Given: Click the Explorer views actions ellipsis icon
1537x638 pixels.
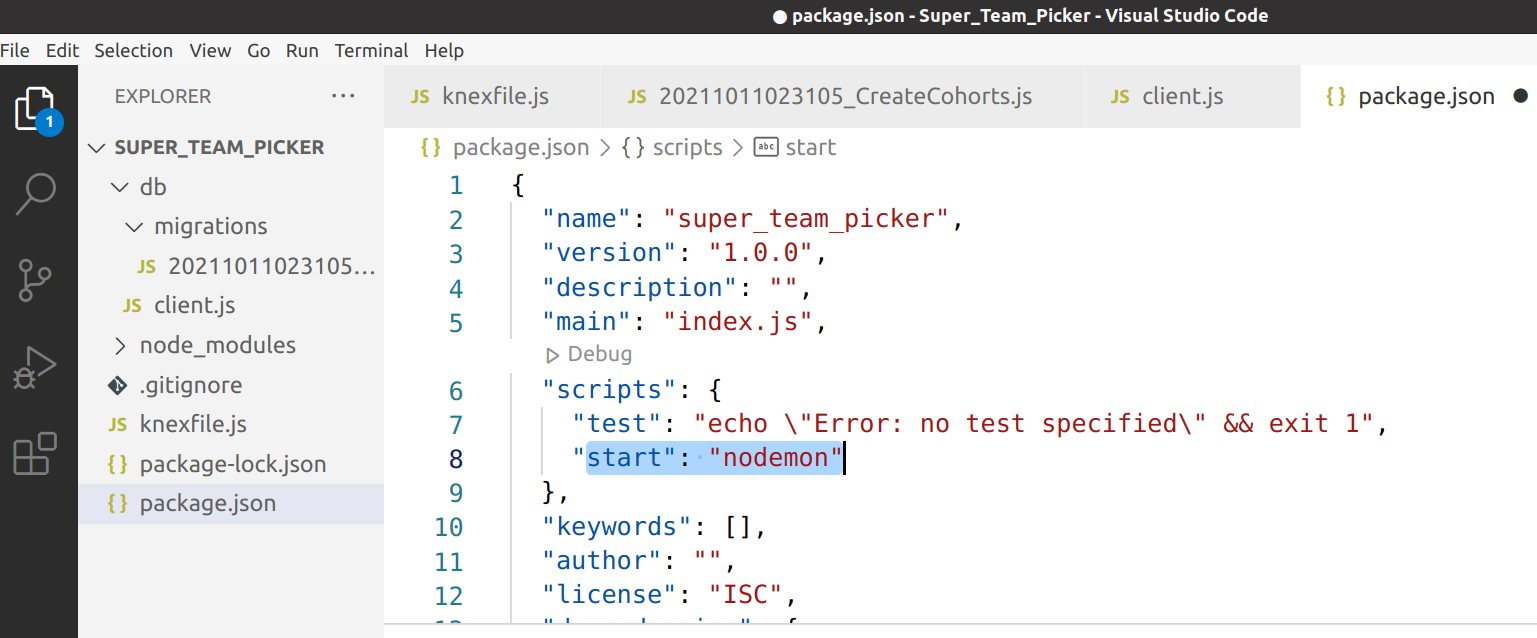Looking at the screenshot, I should click(x=343, y=95).
